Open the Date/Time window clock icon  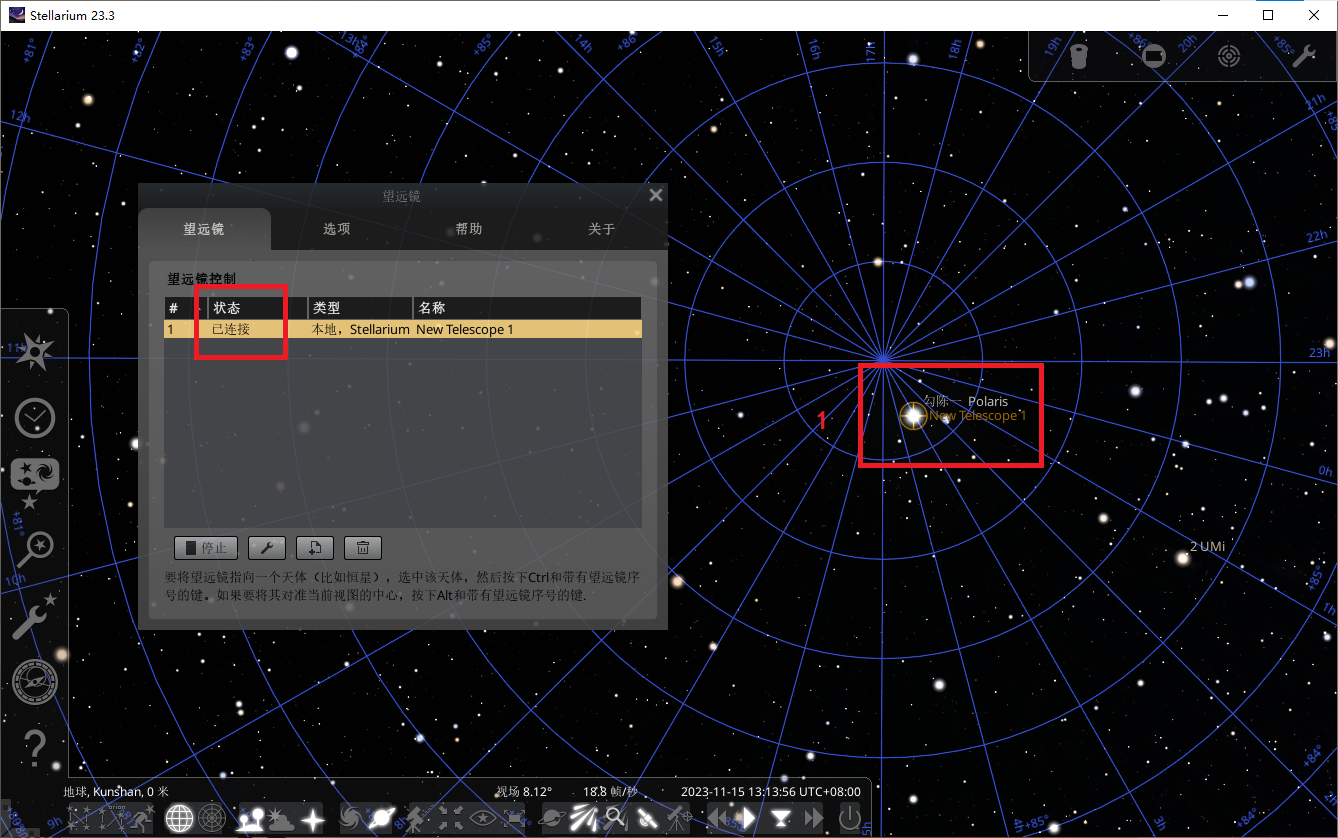pyautogui.click(x=35, y=417)
